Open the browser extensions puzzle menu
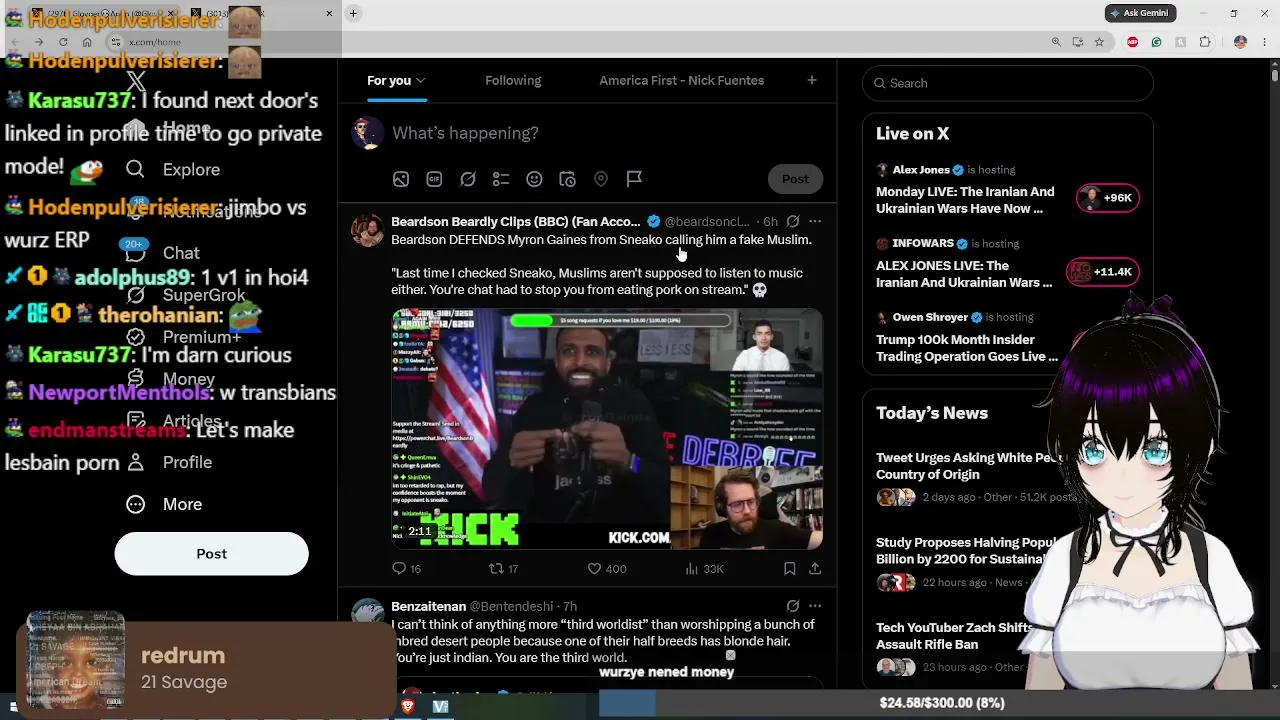This screenshot has height=720, width=1280. pyautogui.click(x=1205, y=42)
